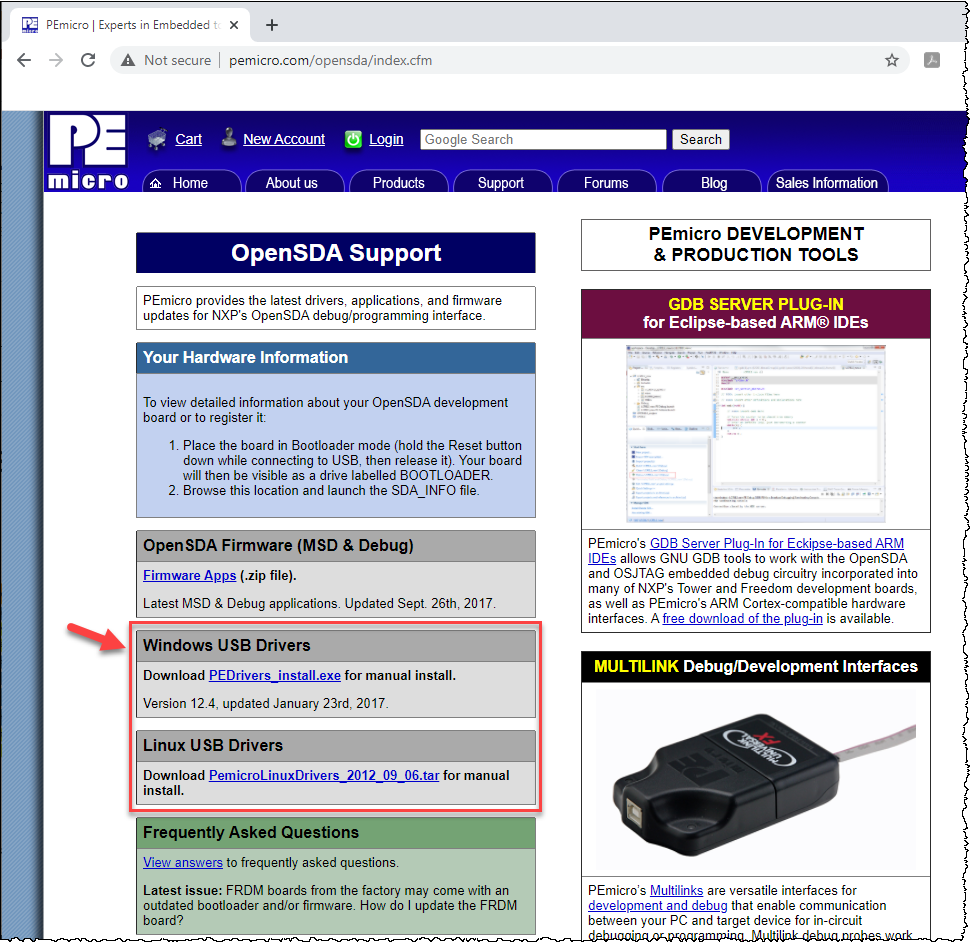Click the Windows USB Drivers header
The height and width of the screenshot is (942, 970).
(336, 646)
